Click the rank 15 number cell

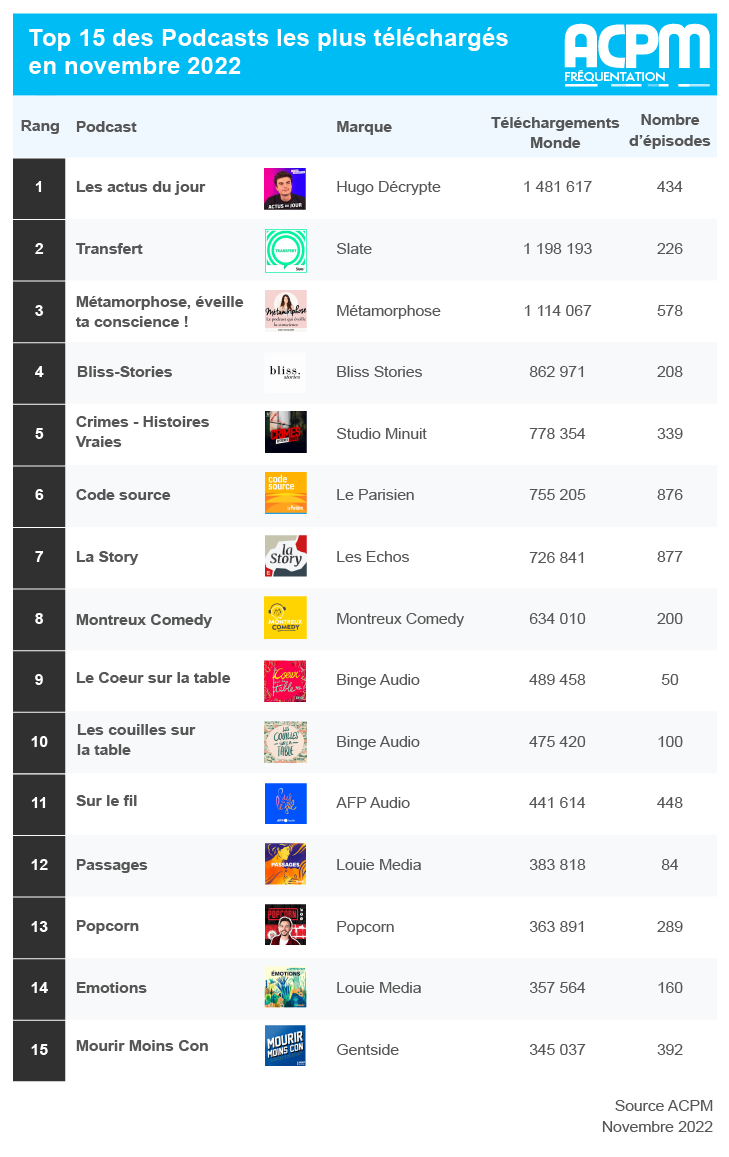tap(39, 1050)
